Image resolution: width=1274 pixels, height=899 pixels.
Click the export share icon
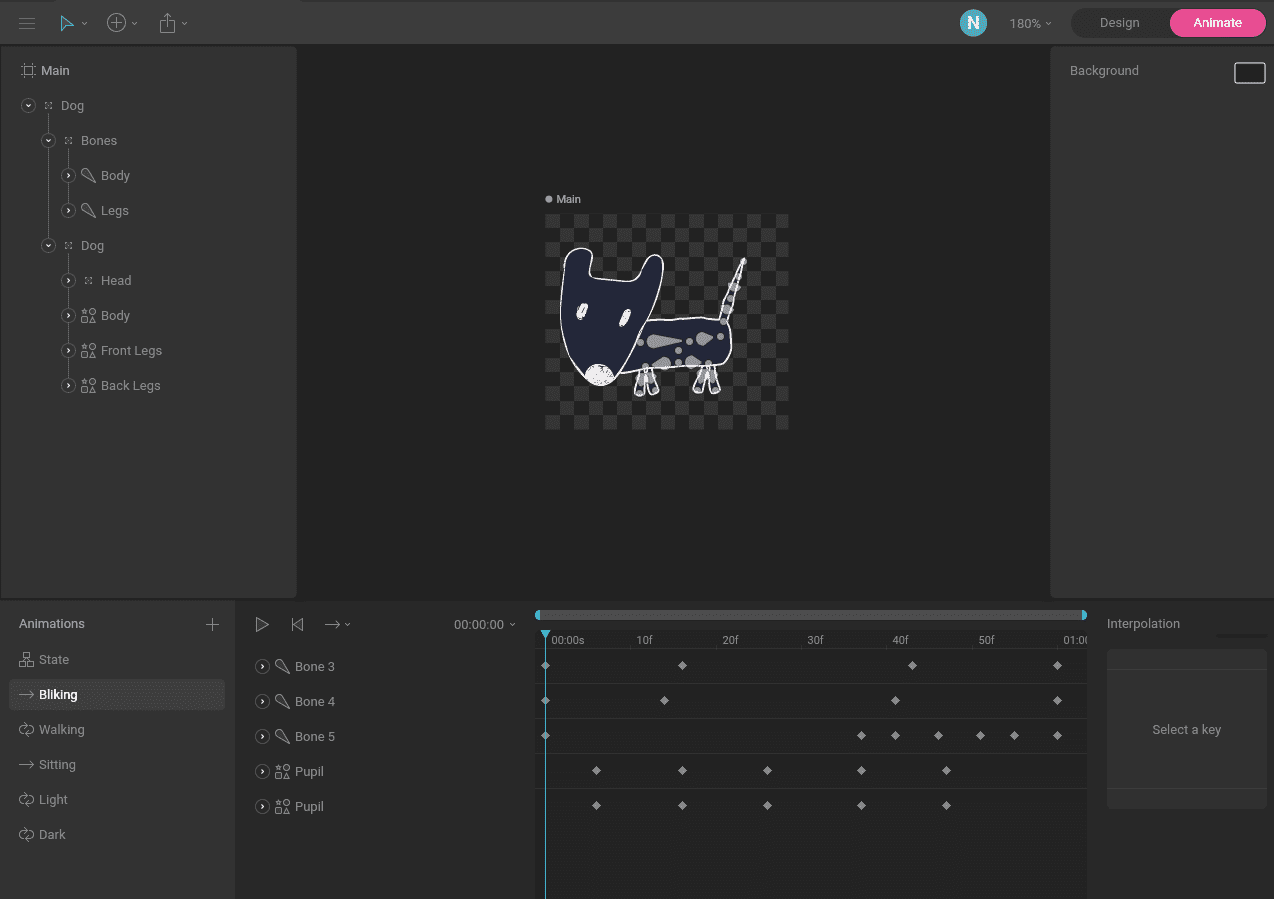coord(168,23)
